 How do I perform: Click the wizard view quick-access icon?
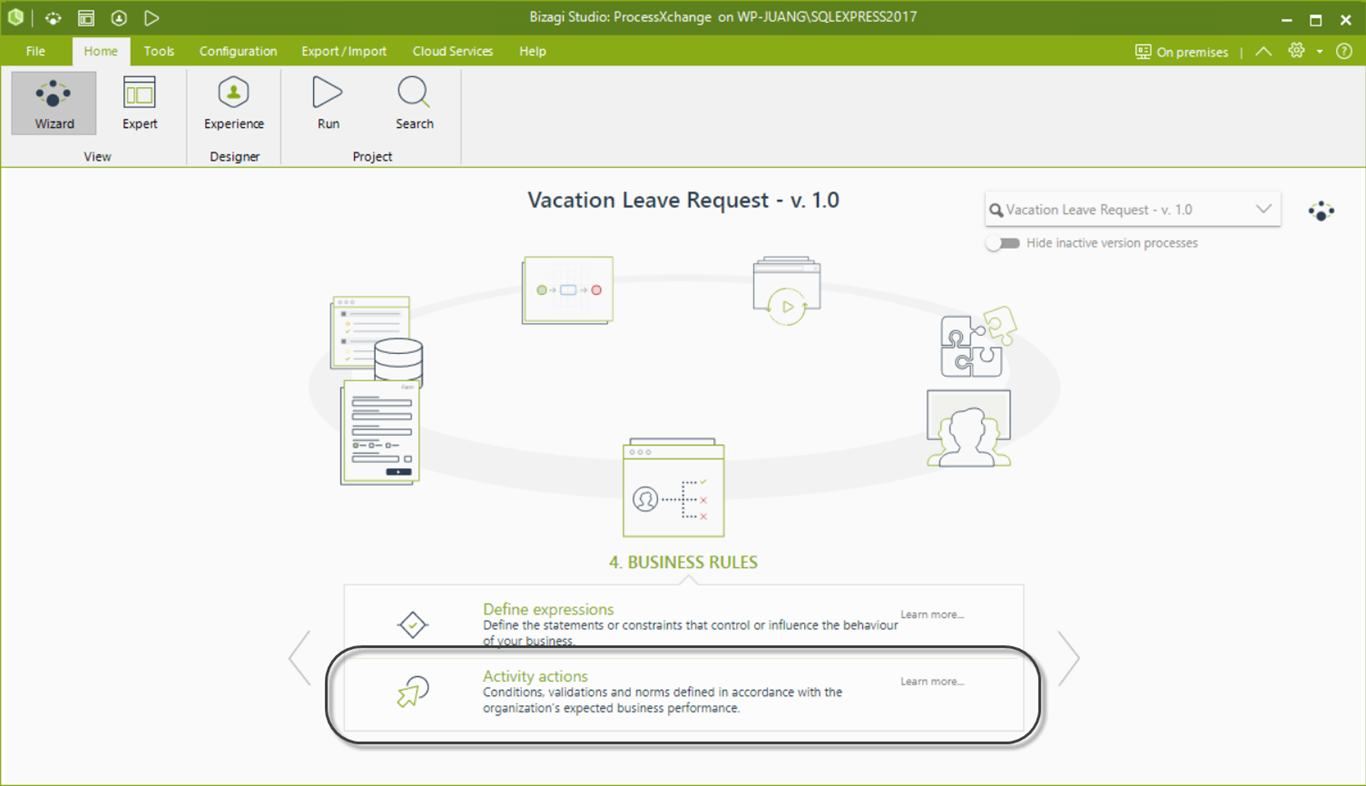[53, 18]
